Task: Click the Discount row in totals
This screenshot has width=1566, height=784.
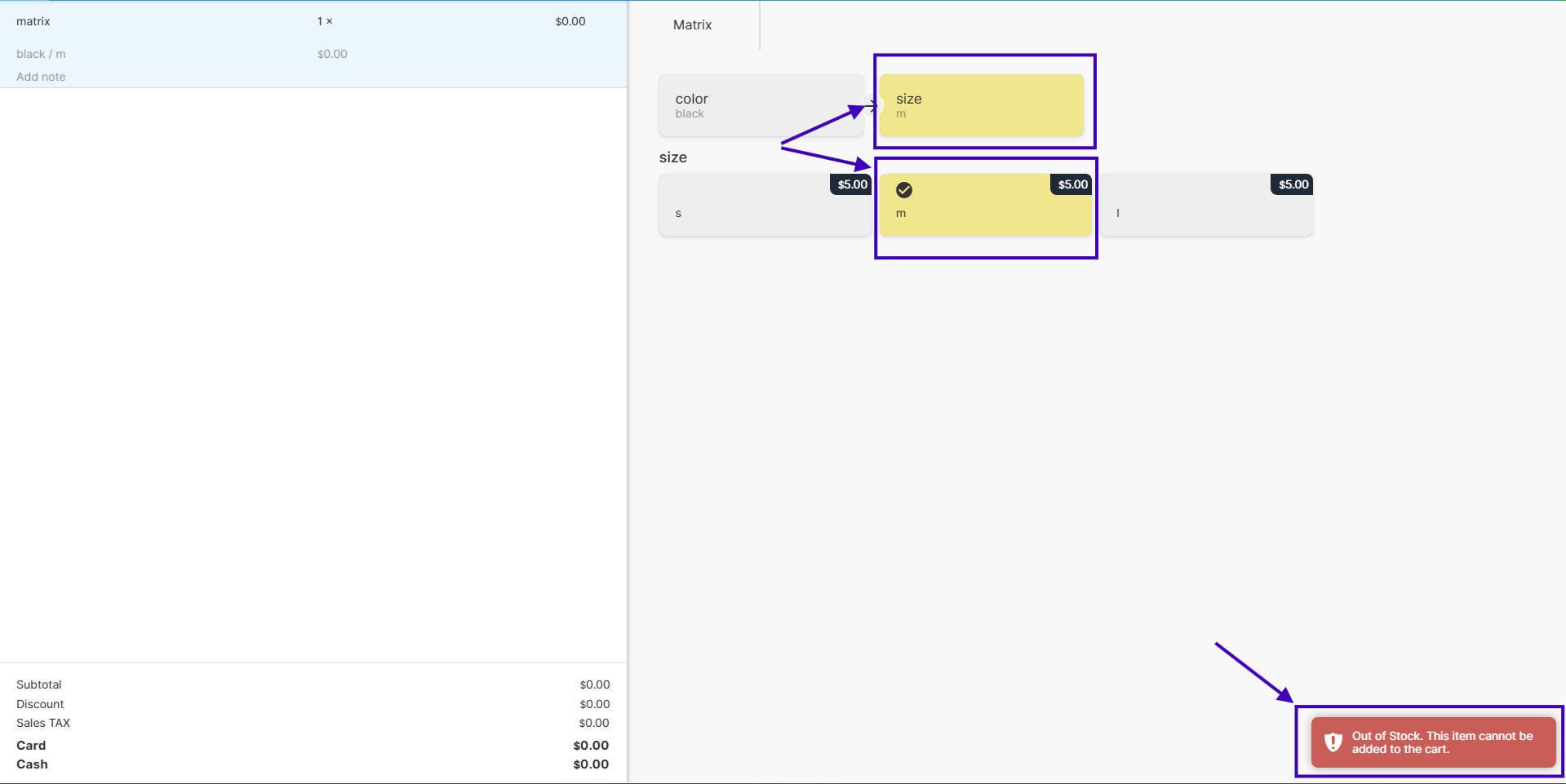Action: pyautogui.click(x=313, y=704)
